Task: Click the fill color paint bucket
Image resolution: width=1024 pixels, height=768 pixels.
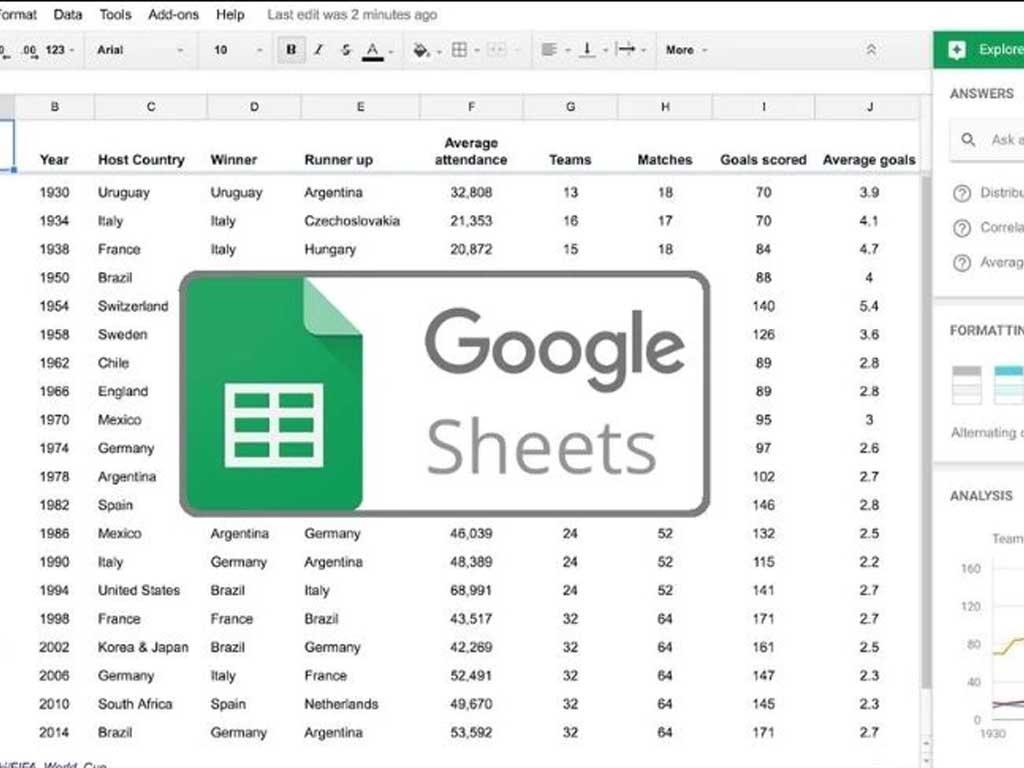Action: click(421, 50)
